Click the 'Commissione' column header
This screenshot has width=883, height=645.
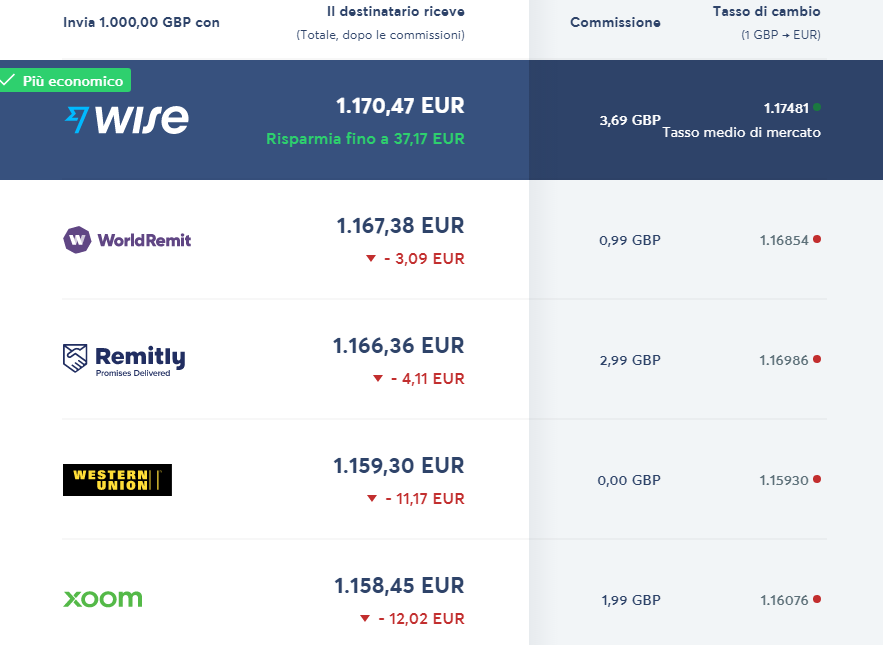click(615, 22)
